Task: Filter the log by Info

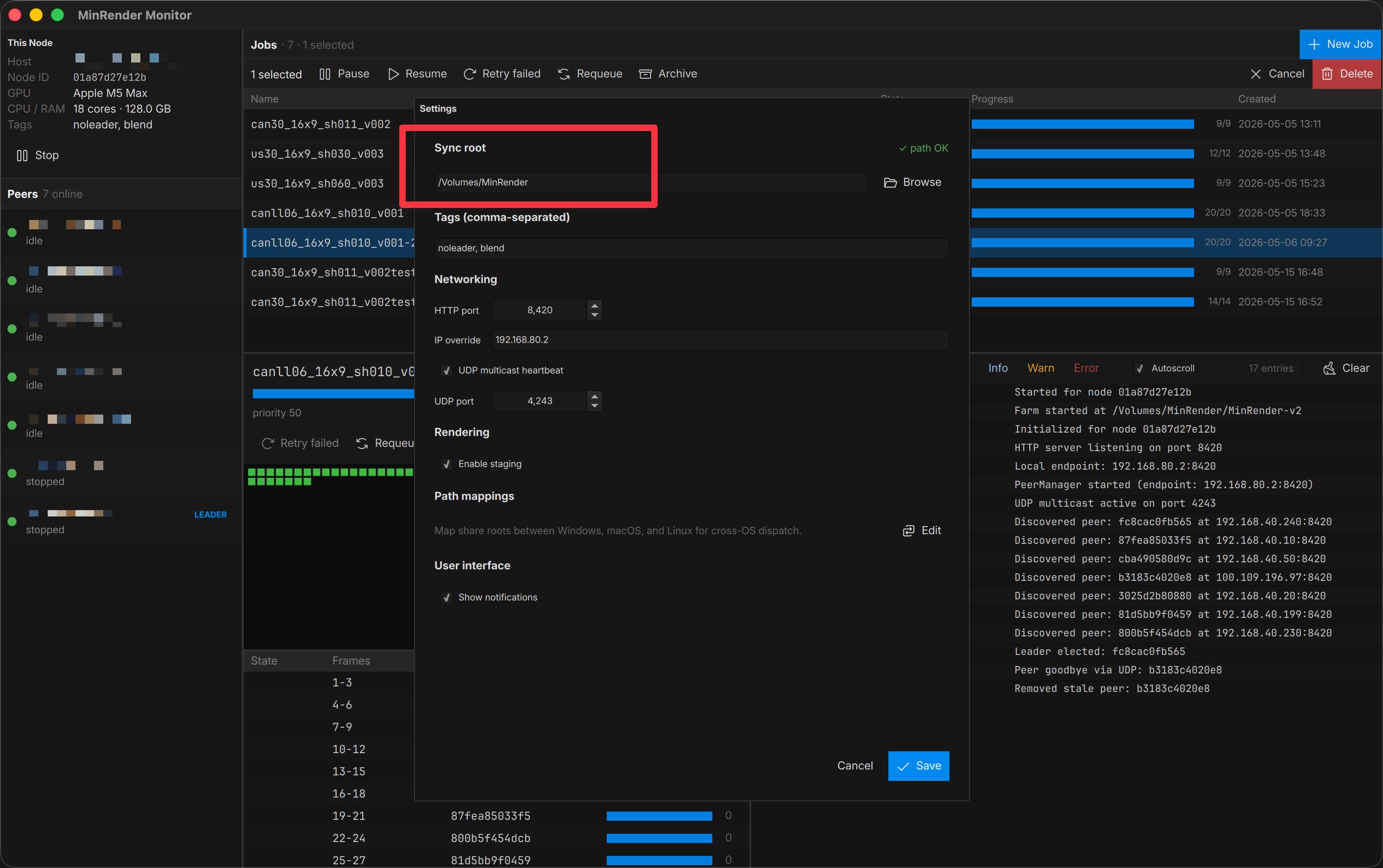Action: [998, 368]
